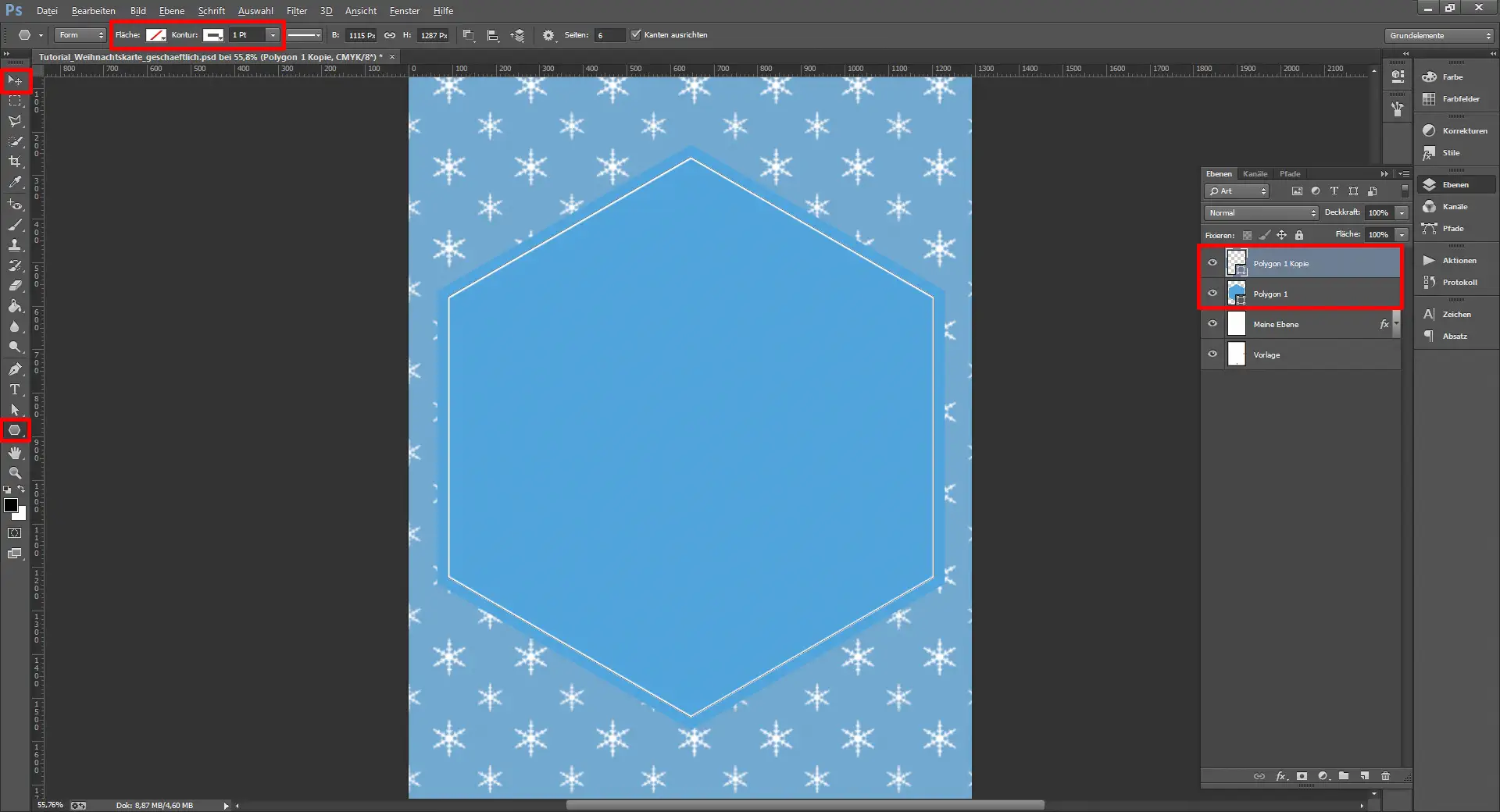Select the Move tool

(x=14, y=80)
